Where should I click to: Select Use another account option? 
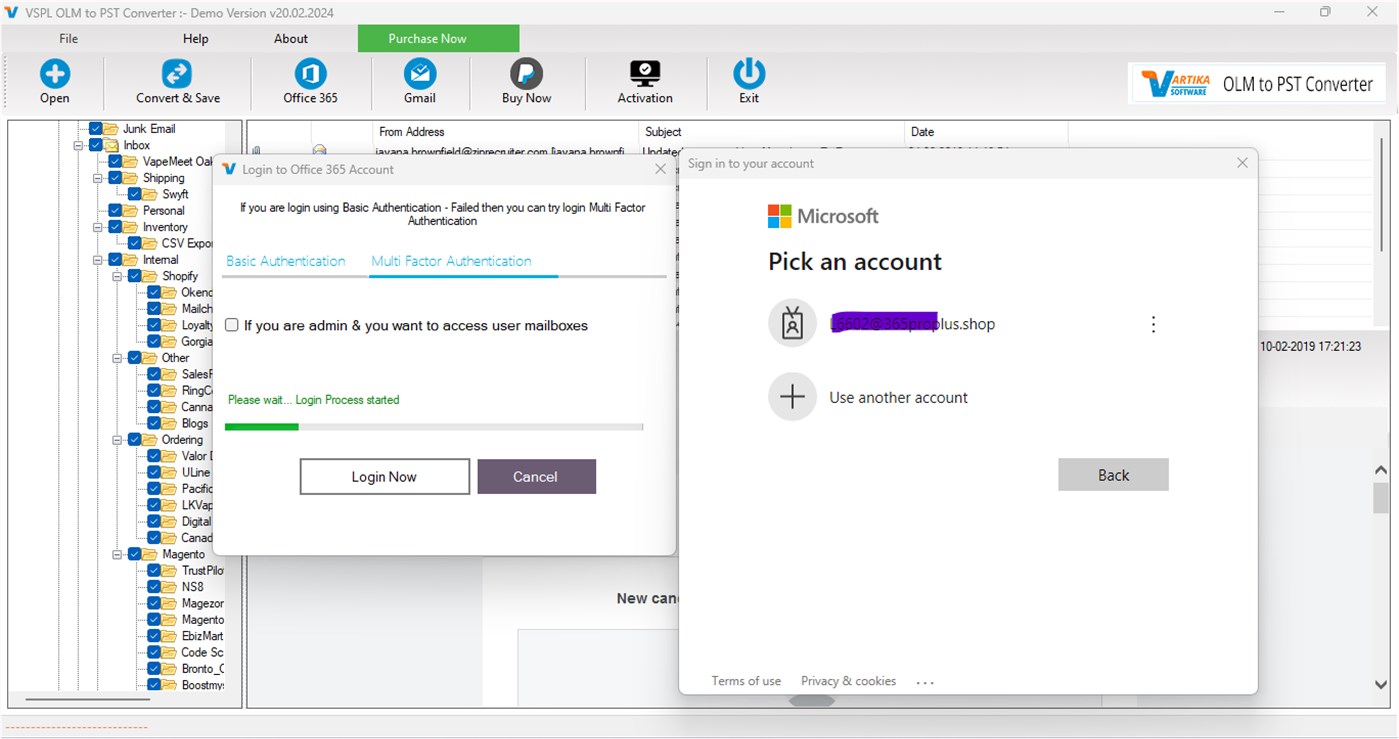tap(898, 397)
